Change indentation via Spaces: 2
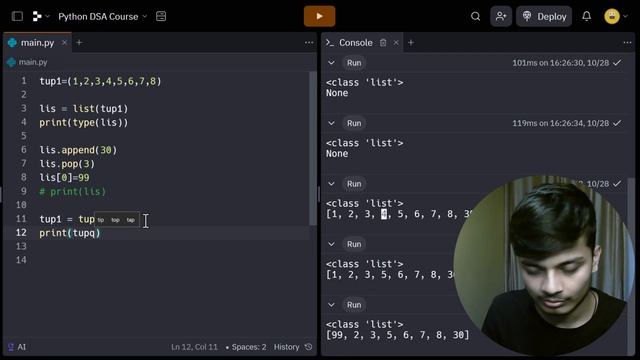640x360 pixels. (246, 347)
